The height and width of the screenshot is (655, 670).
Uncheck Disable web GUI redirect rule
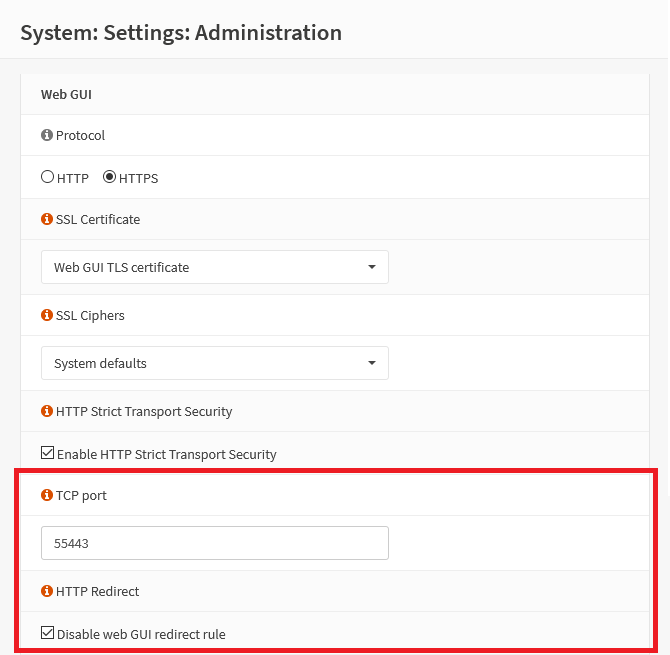tap(47, 633)
